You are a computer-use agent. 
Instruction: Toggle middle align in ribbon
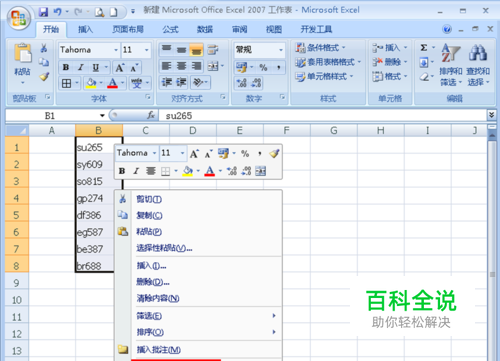181,50
